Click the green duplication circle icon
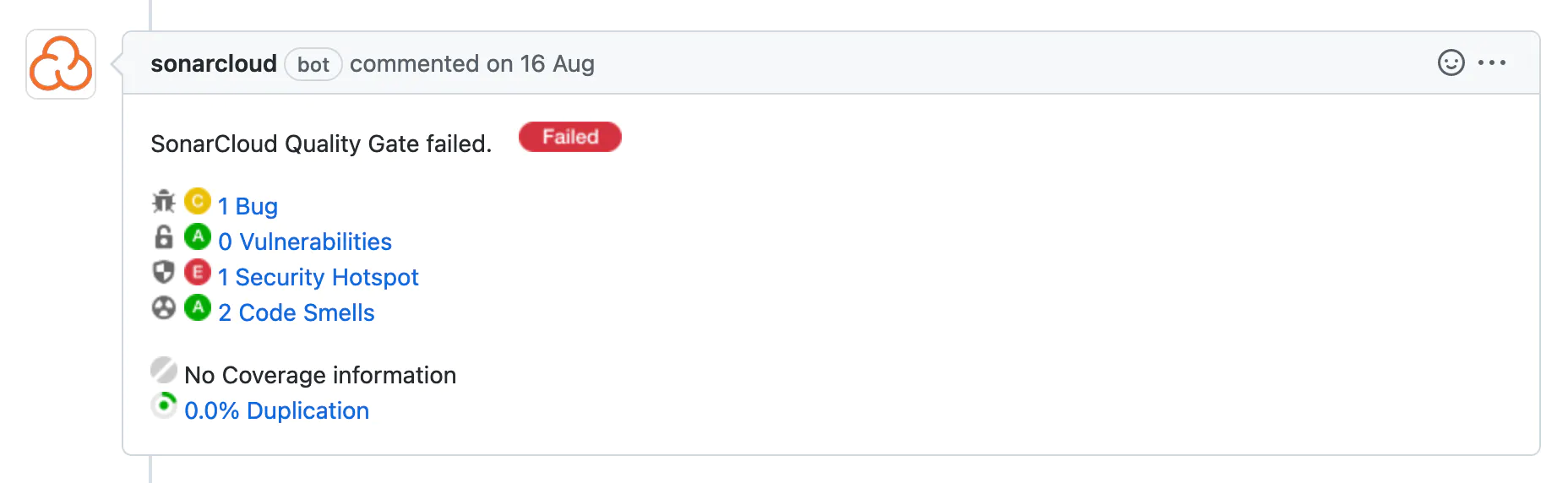The image size is (1568, 483). 163,405
